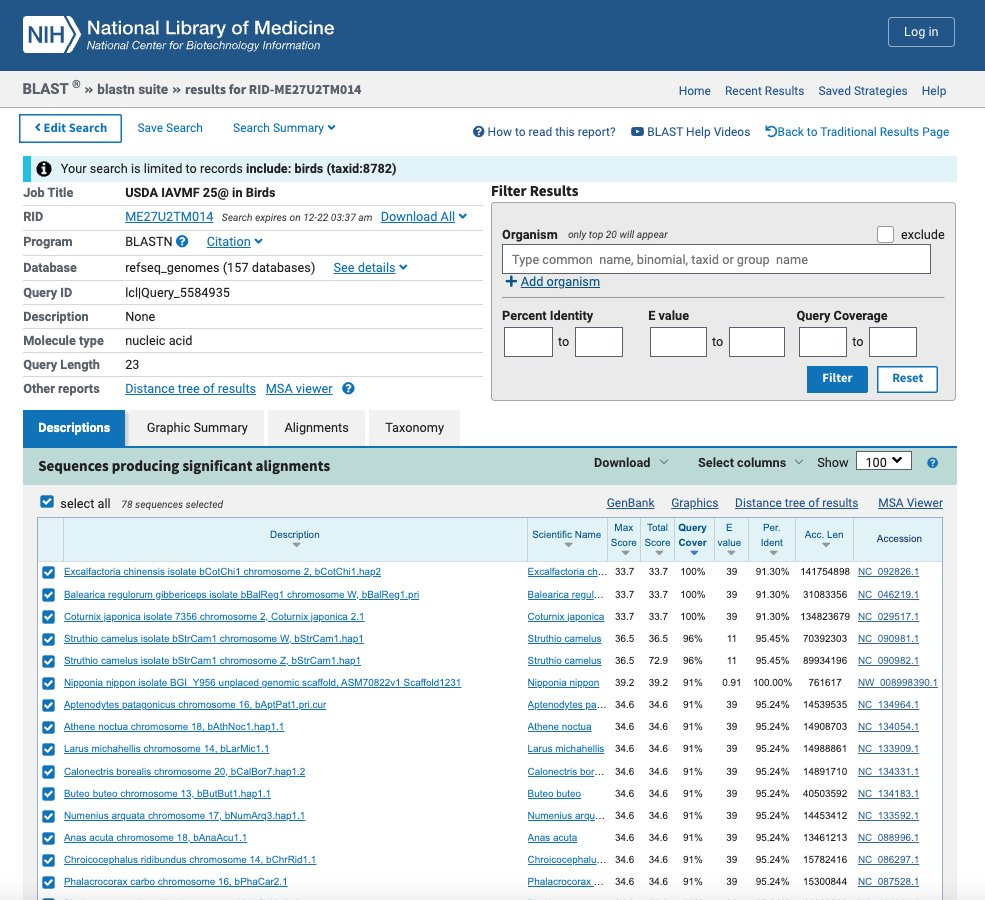Click the Reset filter button
This screenshot has height=900, width=985.
point(907,379)
